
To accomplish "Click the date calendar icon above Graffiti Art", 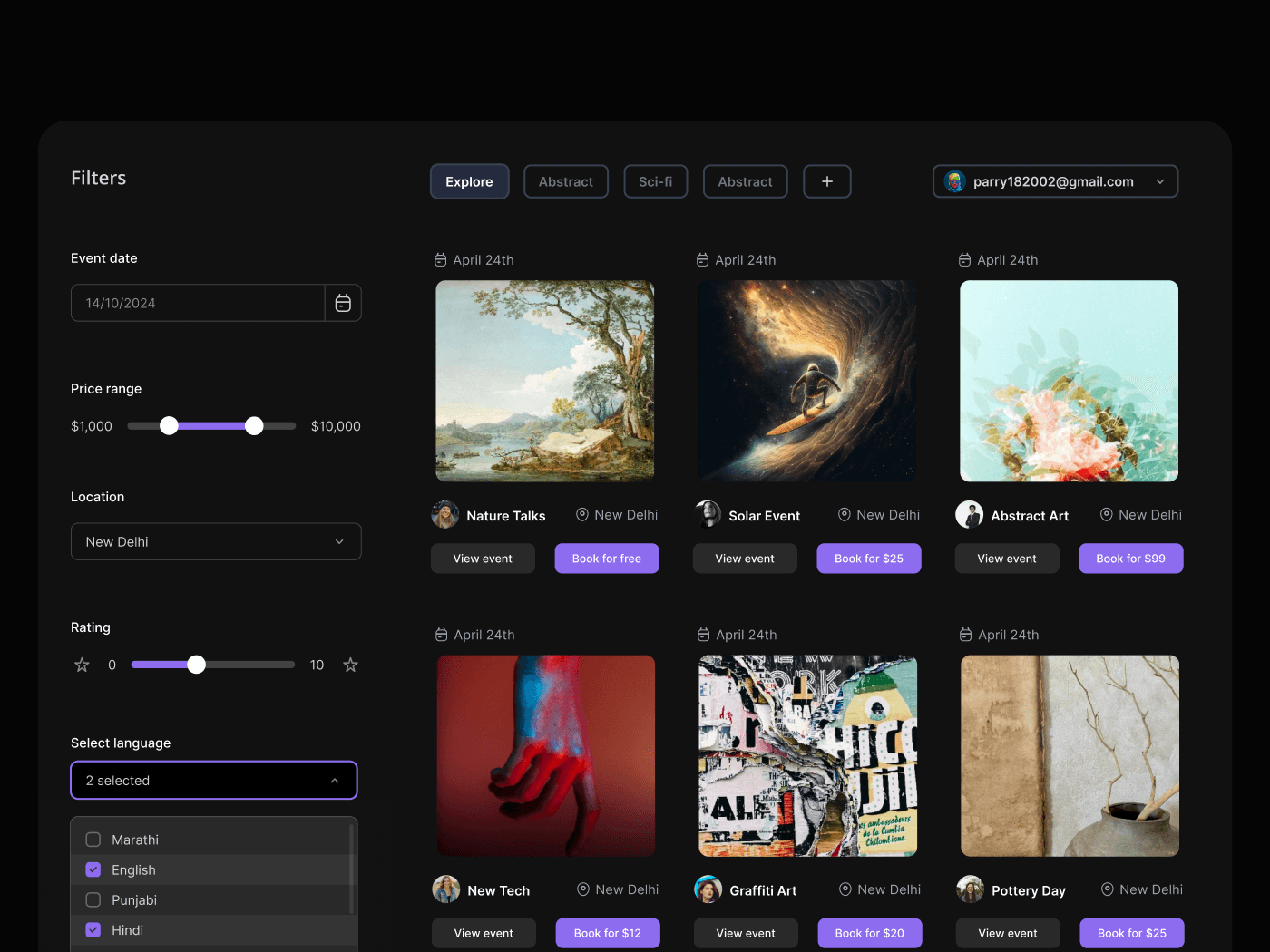I will click(x=703, y=635).
